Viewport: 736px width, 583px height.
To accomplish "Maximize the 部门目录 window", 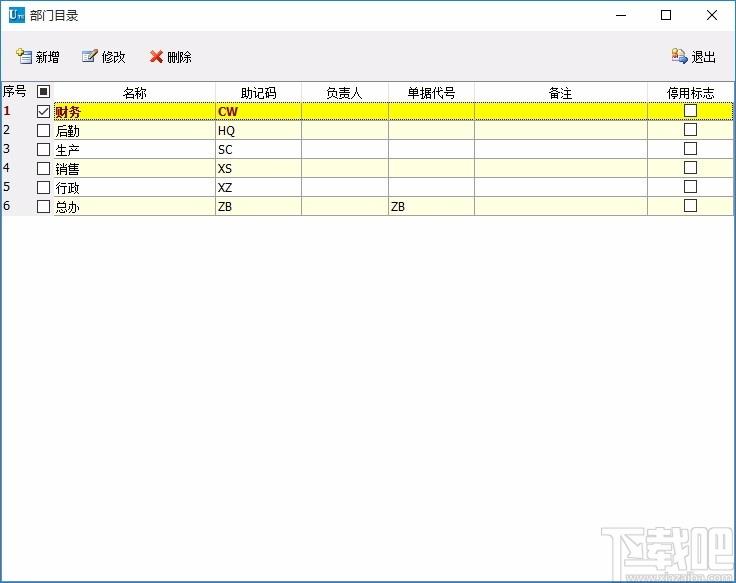I will tap(666, 15).
